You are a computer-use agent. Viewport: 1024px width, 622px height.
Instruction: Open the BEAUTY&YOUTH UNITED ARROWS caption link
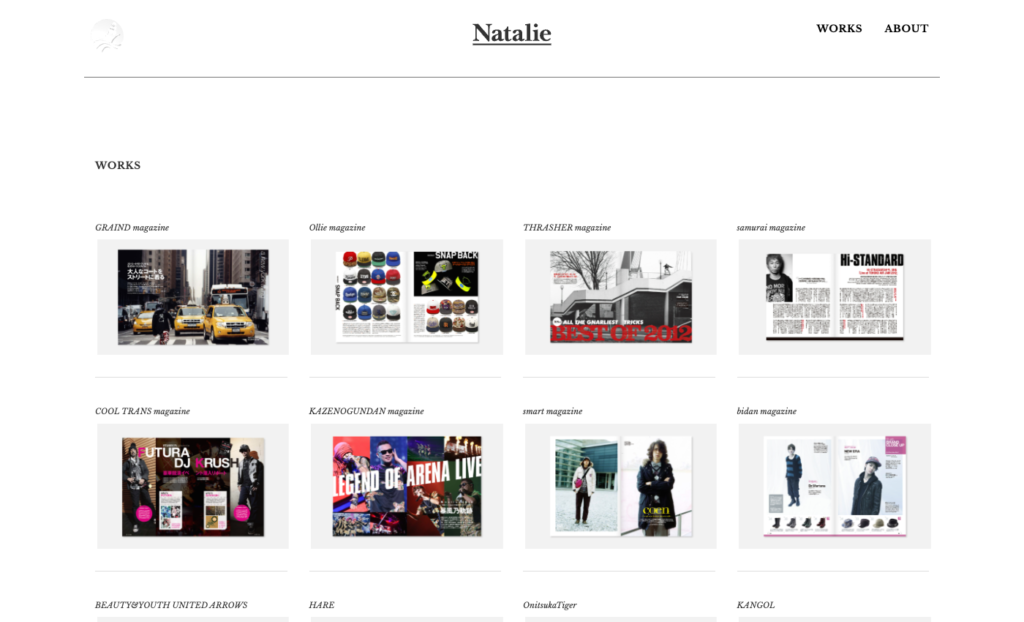tap(171, 605)
